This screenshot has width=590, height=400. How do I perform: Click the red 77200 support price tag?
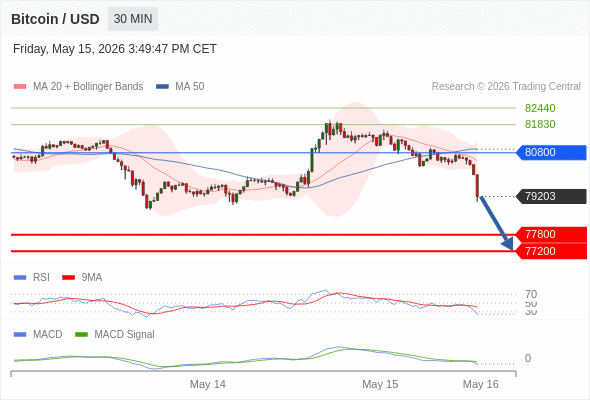pos(551,251)
